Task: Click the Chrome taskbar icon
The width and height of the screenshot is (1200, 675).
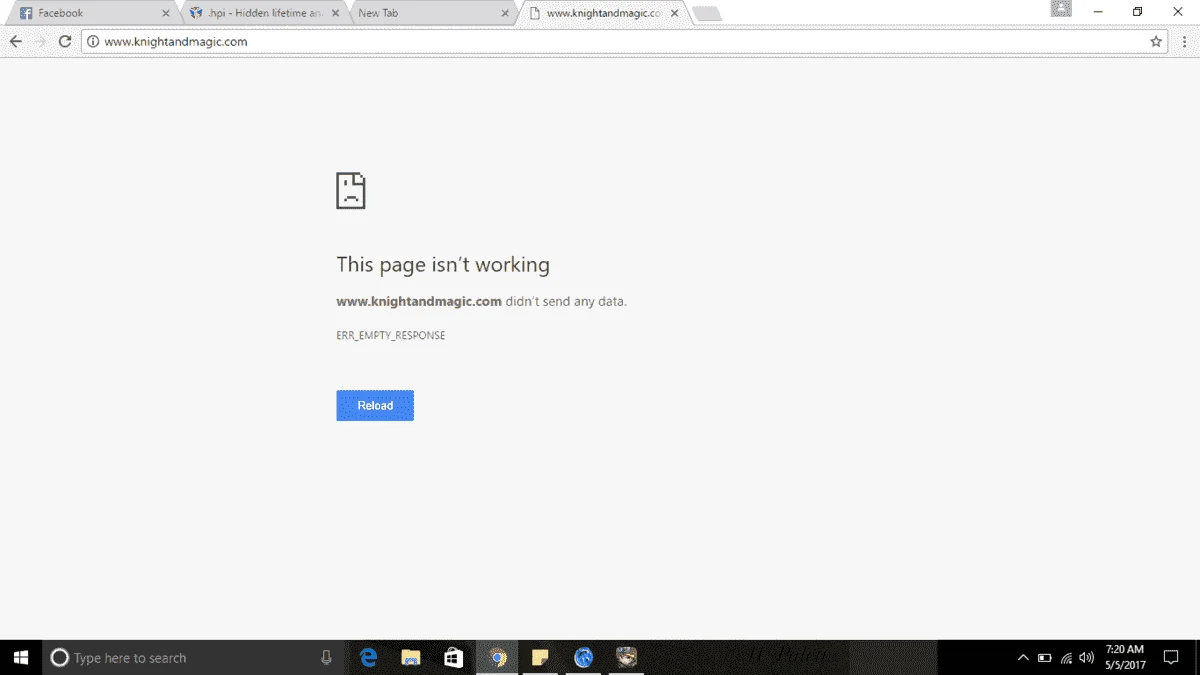Action: pyautogui.click(x=497, y=657)
